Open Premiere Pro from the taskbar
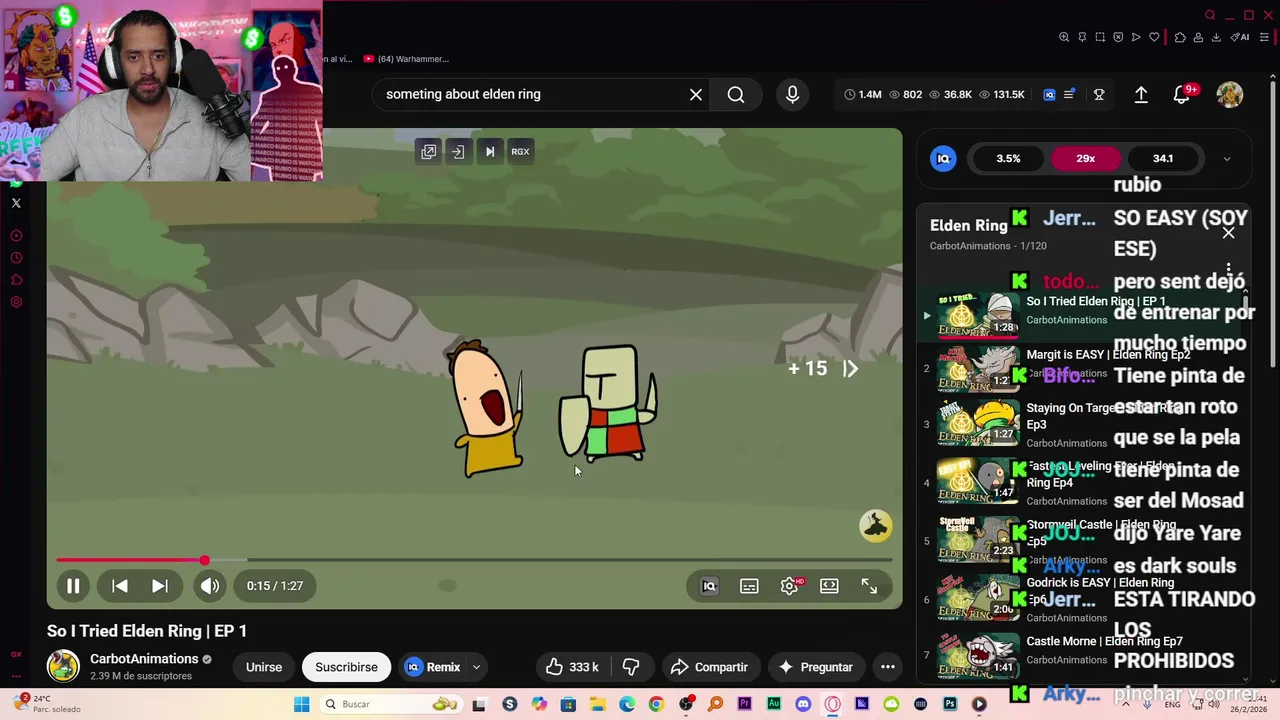This screenshot has width=1280, height=720. [x=745, y=704]
